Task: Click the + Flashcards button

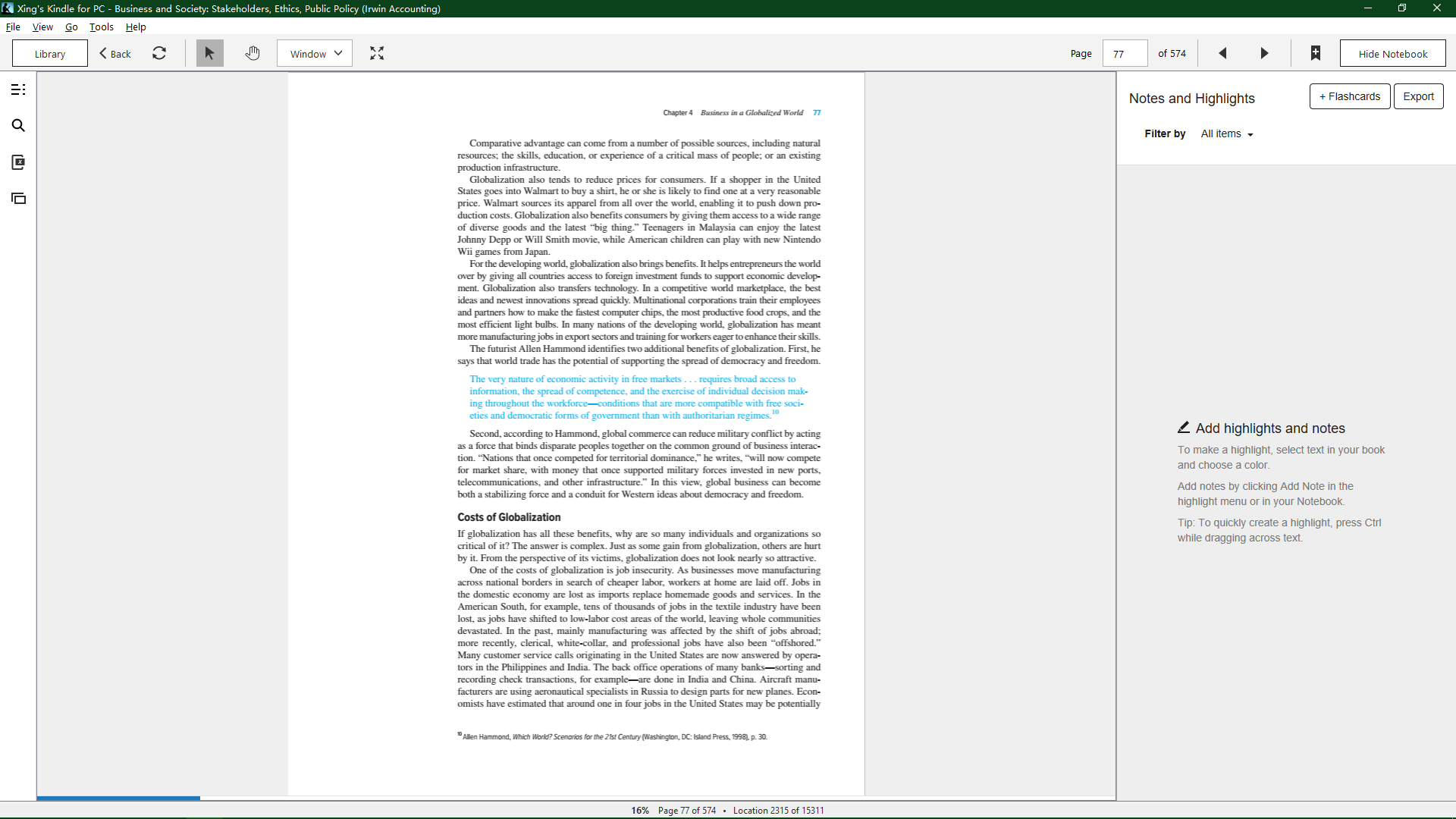Action: [x=1350, y=96]
